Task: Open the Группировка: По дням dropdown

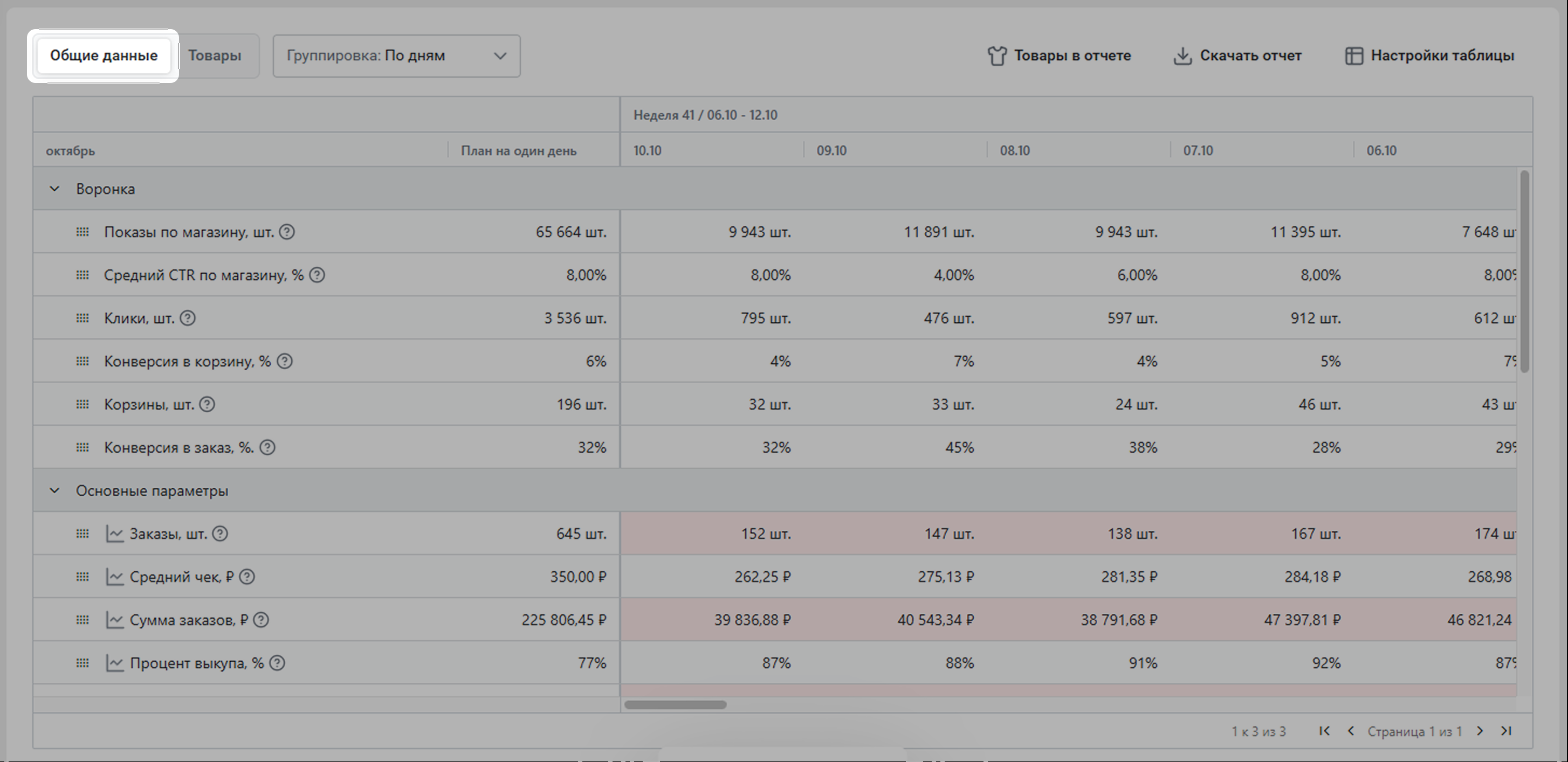Action: tap(396, 56)
